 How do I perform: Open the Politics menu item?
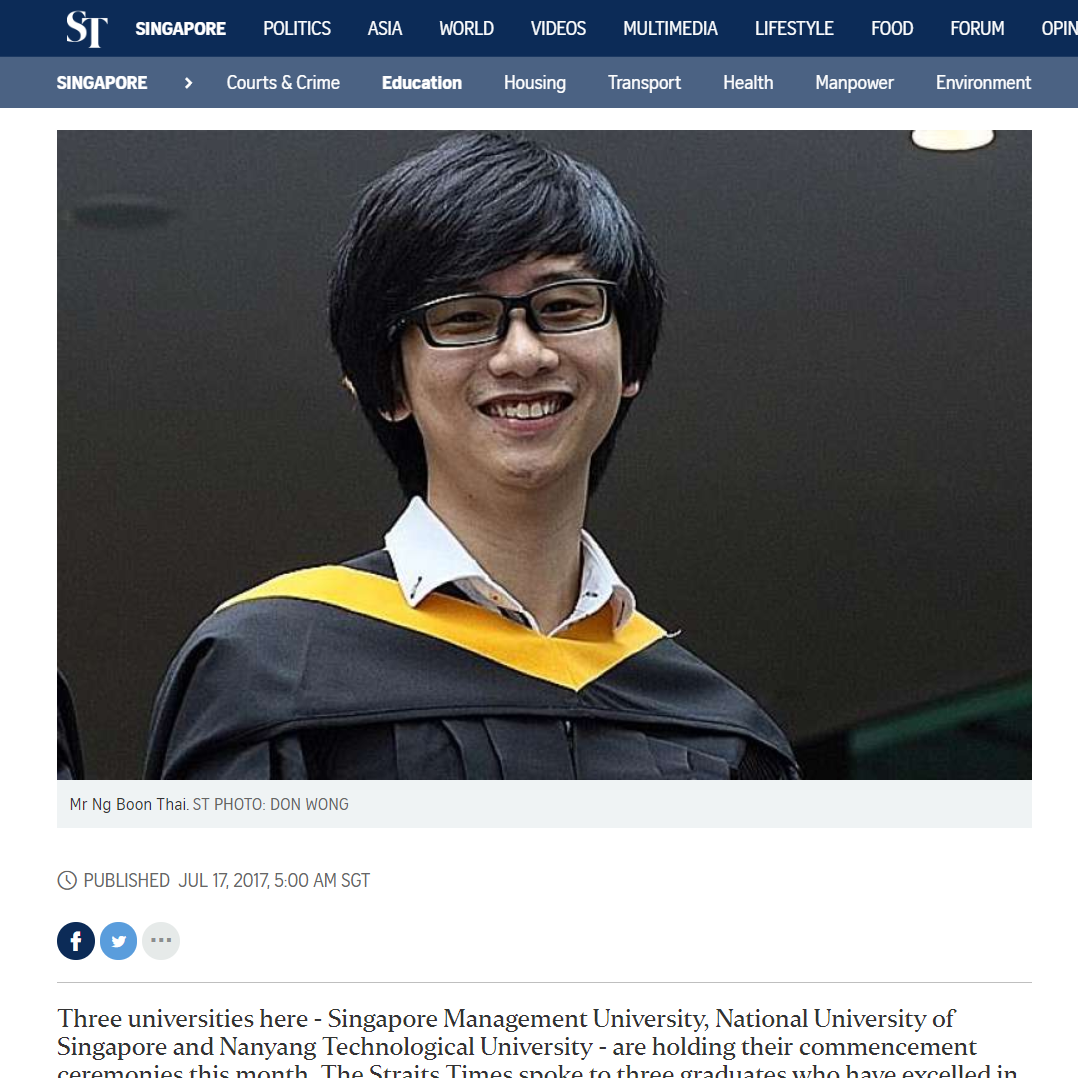click(296, 28)
